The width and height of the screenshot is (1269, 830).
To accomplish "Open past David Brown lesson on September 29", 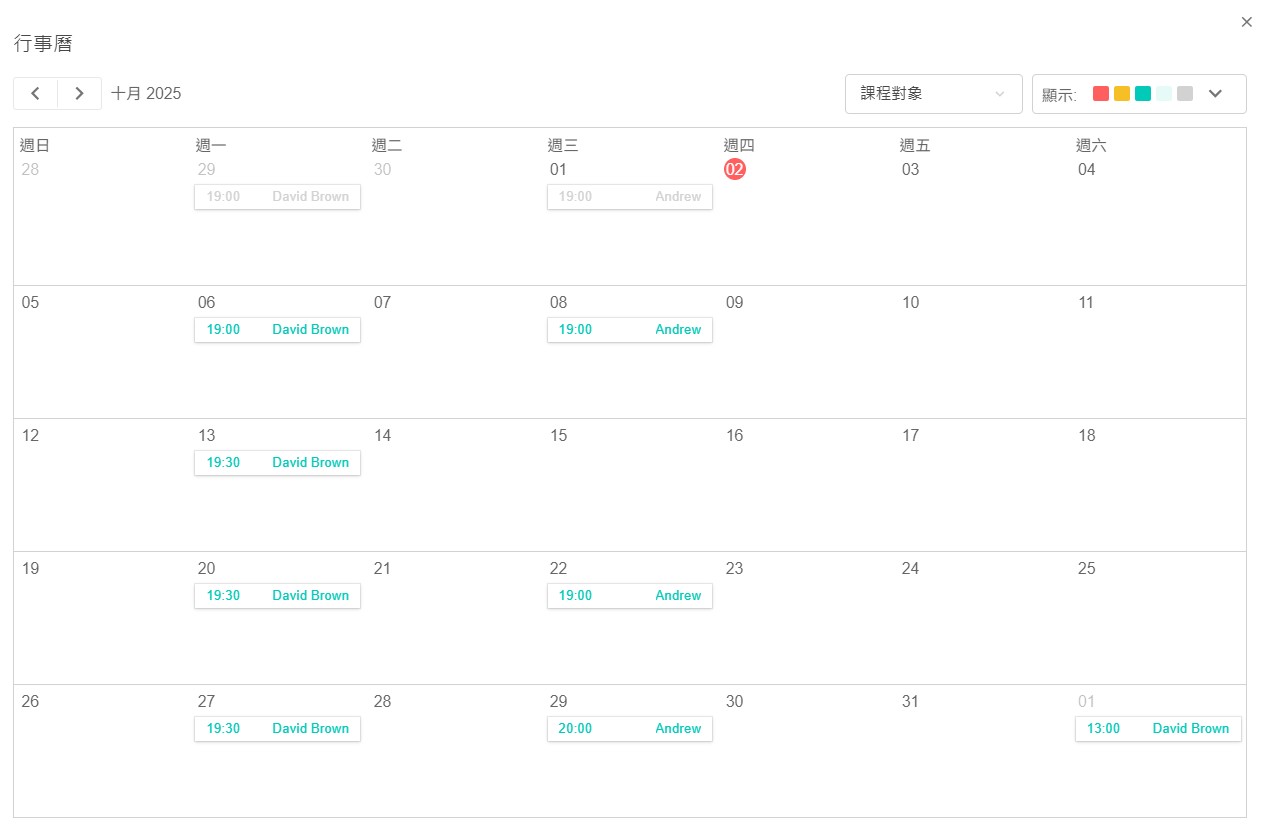I will coord(277,197).
